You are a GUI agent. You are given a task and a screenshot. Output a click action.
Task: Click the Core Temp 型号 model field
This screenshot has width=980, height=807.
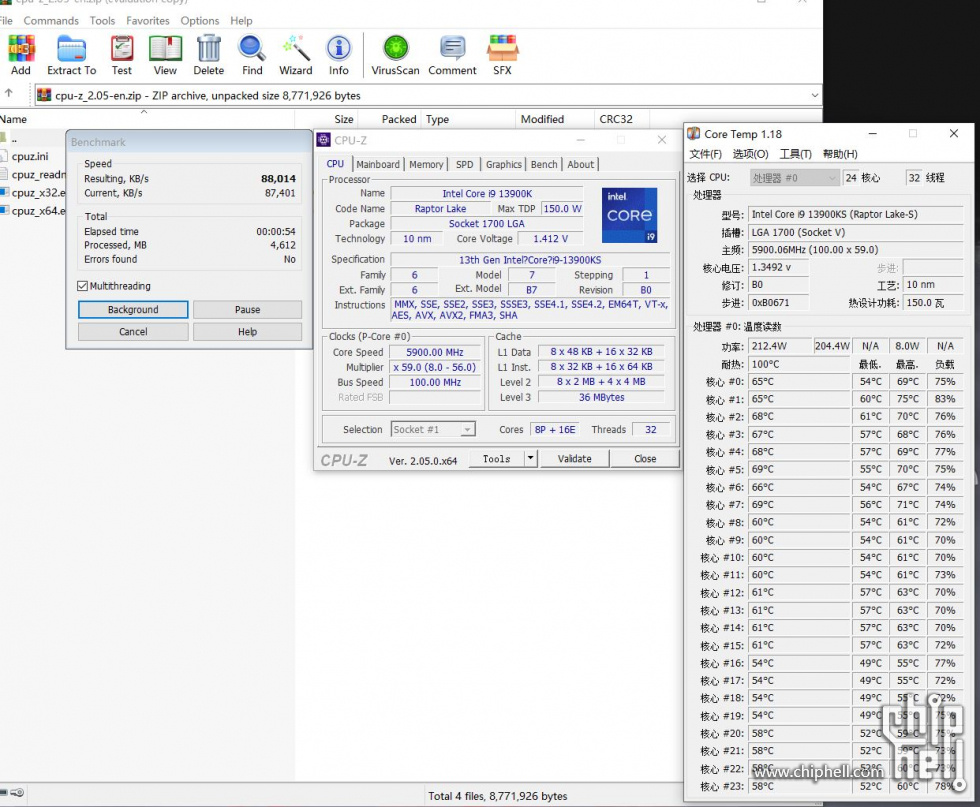[856, 214]
